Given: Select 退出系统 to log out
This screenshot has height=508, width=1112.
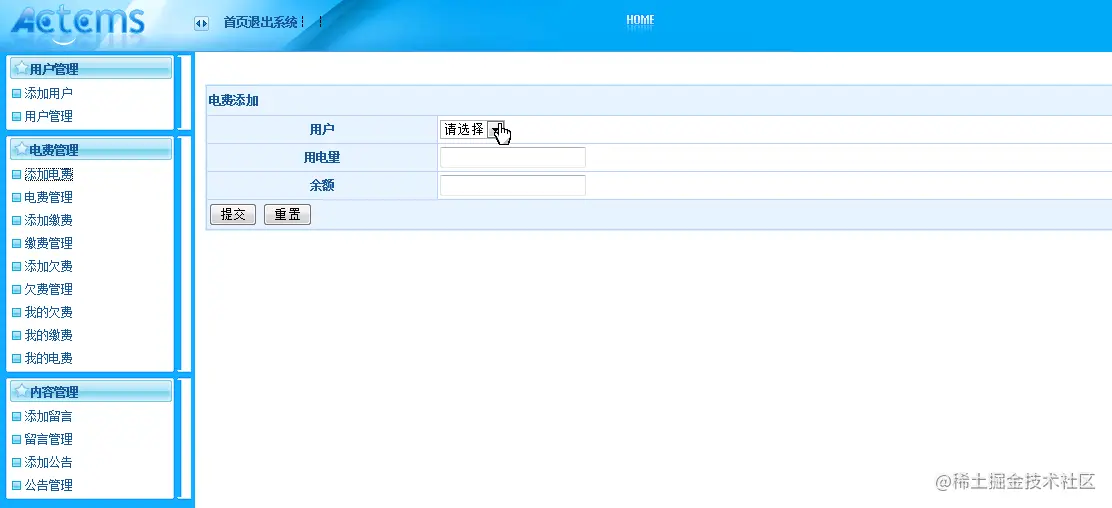Looking at the screenshot, I should tap(273, 22).
